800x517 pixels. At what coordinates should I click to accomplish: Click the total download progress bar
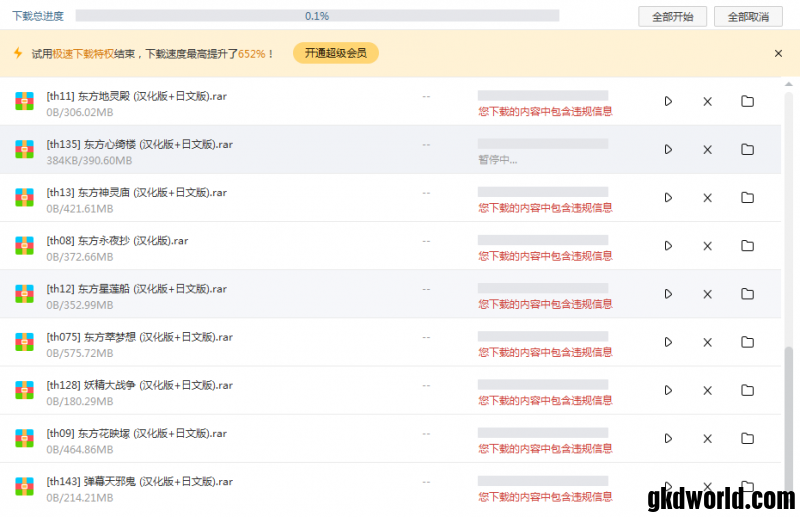click(x=317, y=16)
